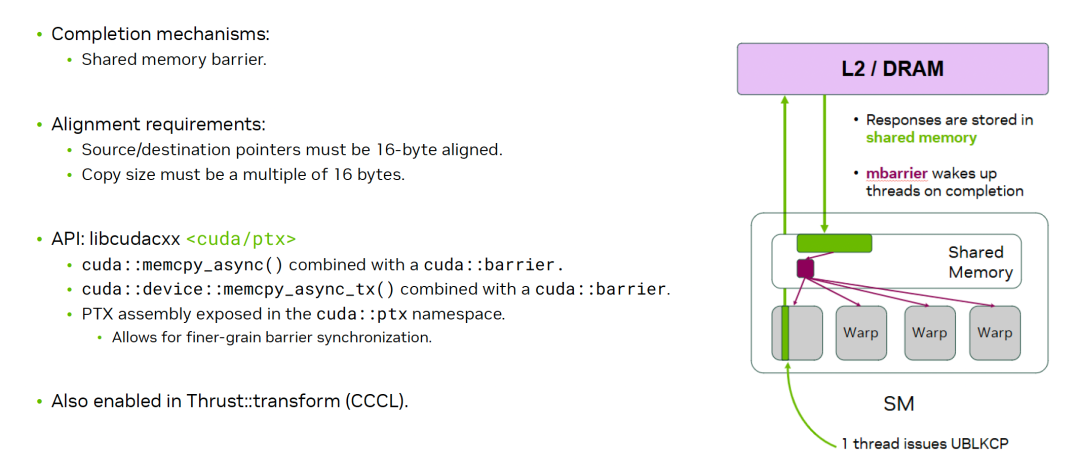Click the Thrust::transform (CCCL) bullet
1080x466 pixels.
tap(230, 401)
